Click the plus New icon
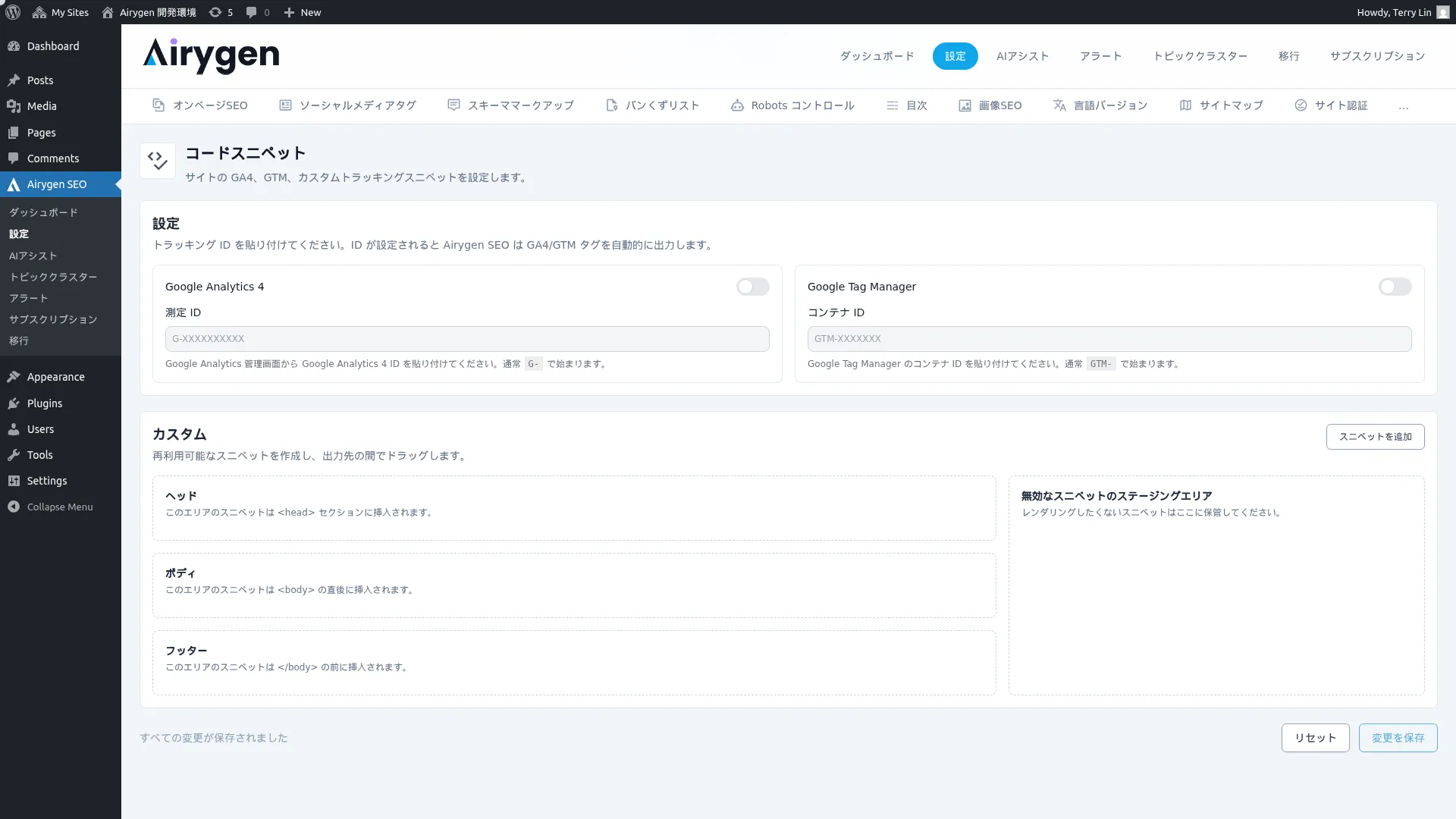The image size is (1456, 819). [x=289, y=12]
